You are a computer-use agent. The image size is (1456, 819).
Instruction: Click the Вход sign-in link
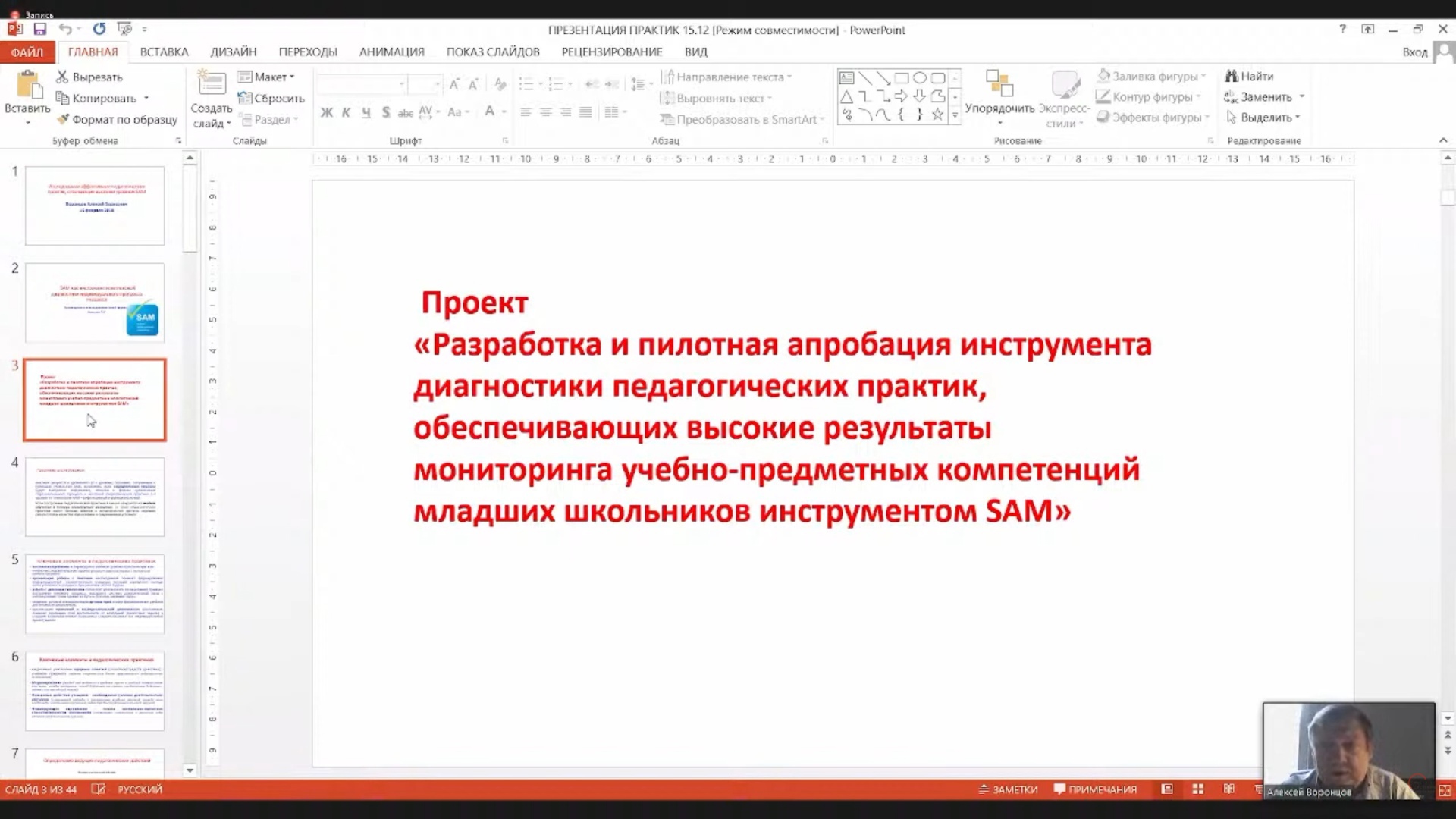pyautogui.click(x=1414, y=52)
